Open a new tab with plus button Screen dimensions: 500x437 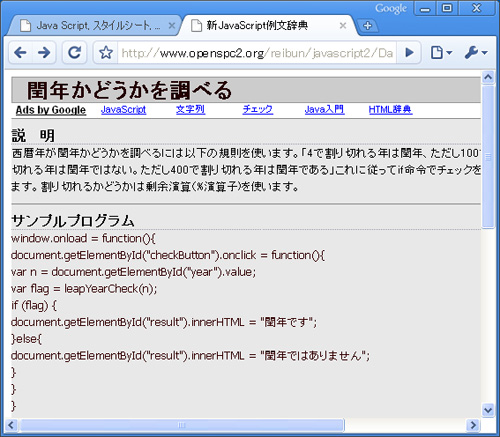367,26
